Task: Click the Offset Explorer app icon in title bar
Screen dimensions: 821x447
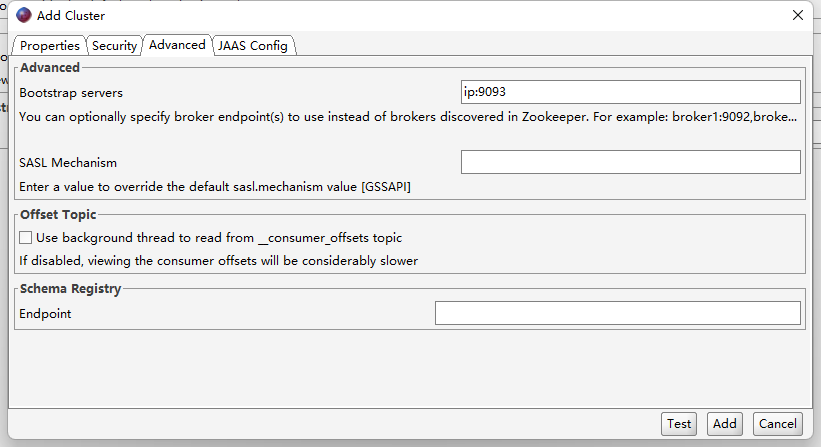Action: tap(23, 15)
